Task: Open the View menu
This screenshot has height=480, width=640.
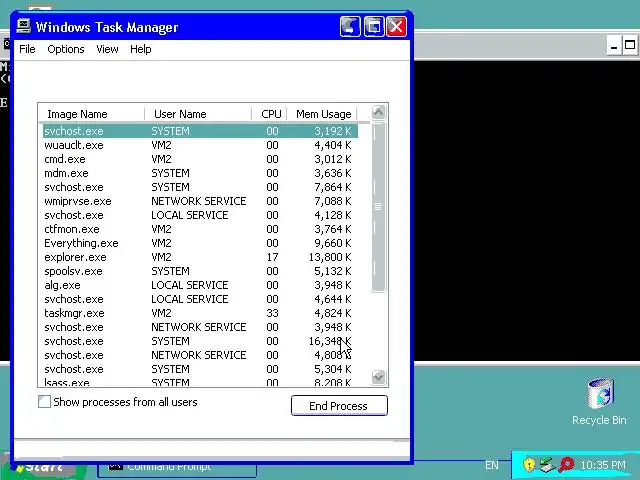Action: coord(107,49)
